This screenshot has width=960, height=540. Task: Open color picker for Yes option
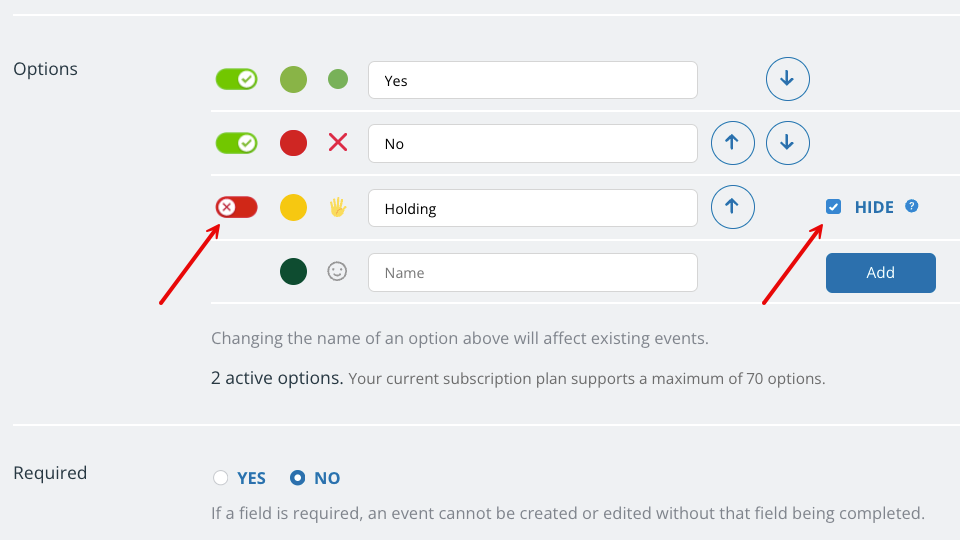293,80
